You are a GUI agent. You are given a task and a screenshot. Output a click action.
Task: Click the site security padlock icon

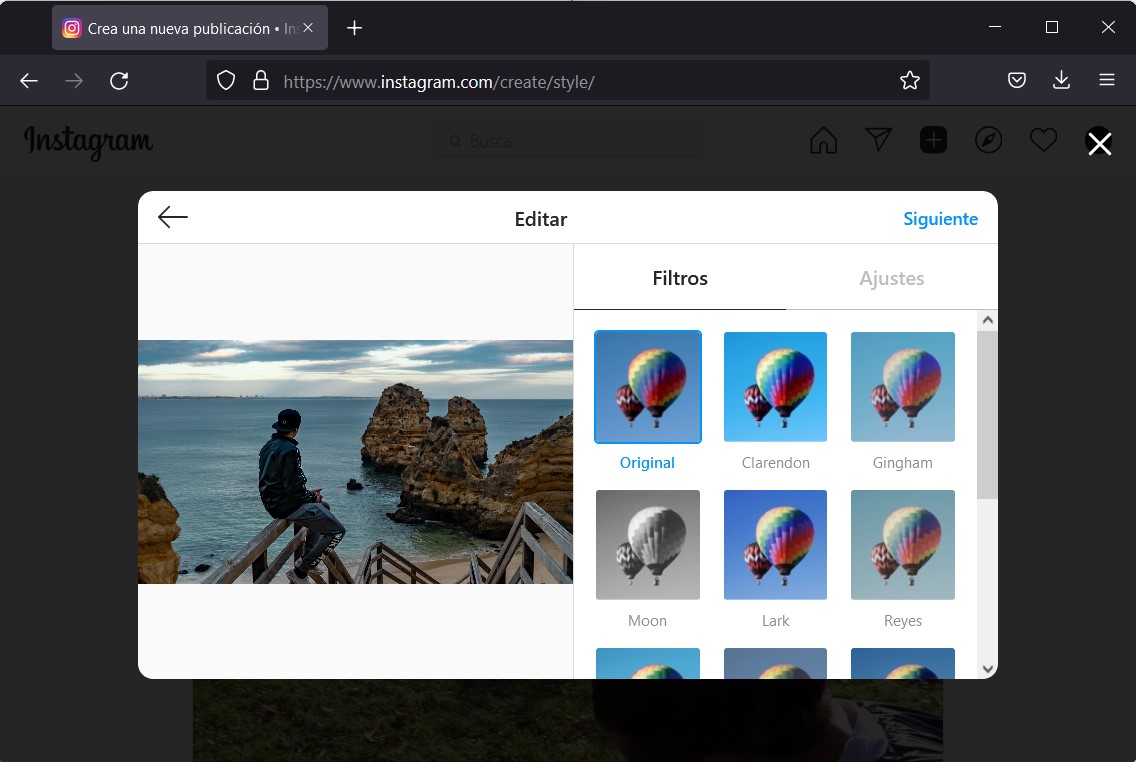[x=261, y=81]
